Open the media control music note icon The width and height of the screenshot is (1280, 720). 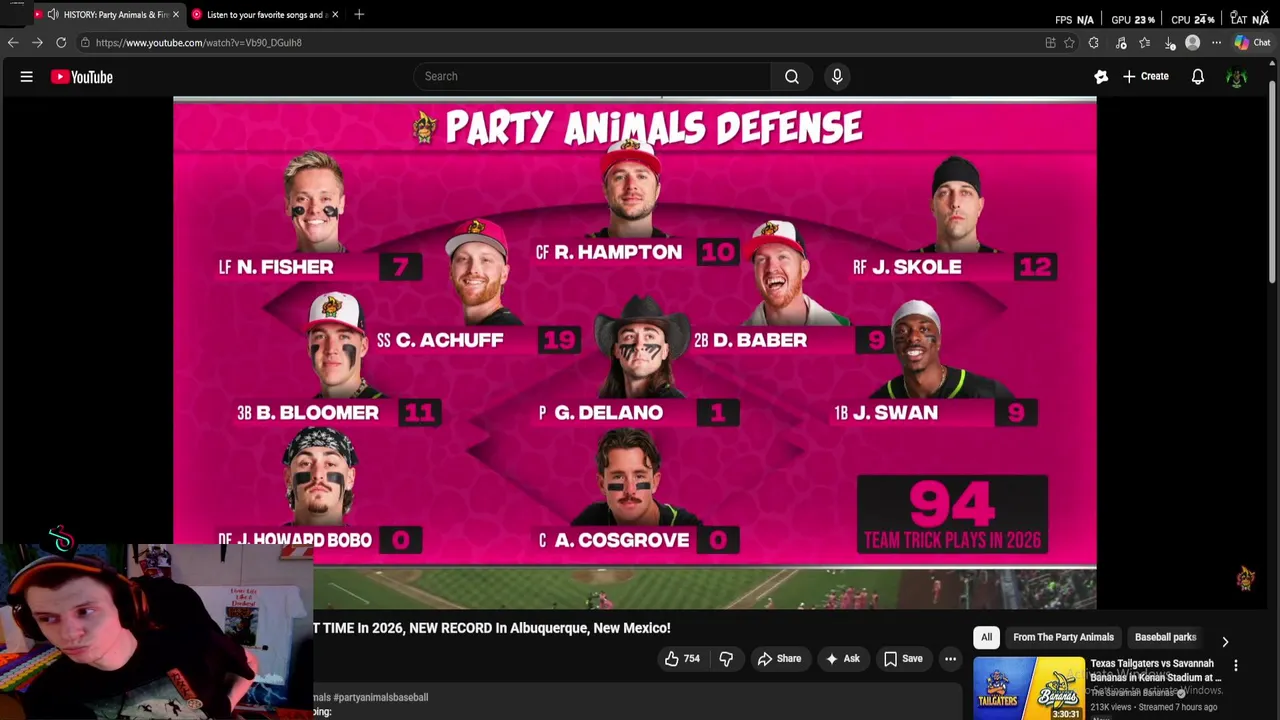click(x=1121, y=43)
